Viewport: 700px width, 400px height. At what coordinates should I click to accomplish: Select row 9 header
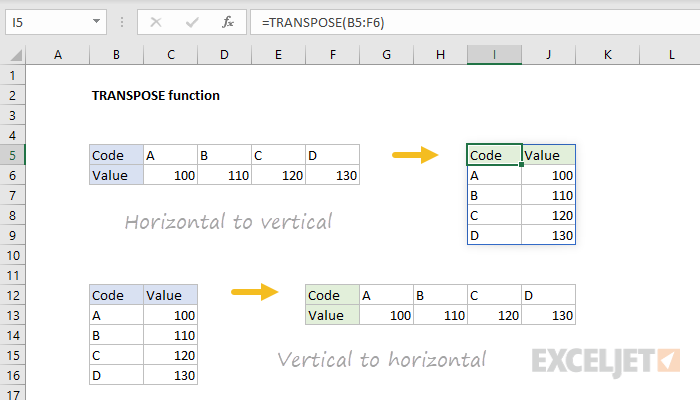tap(12, 235)
